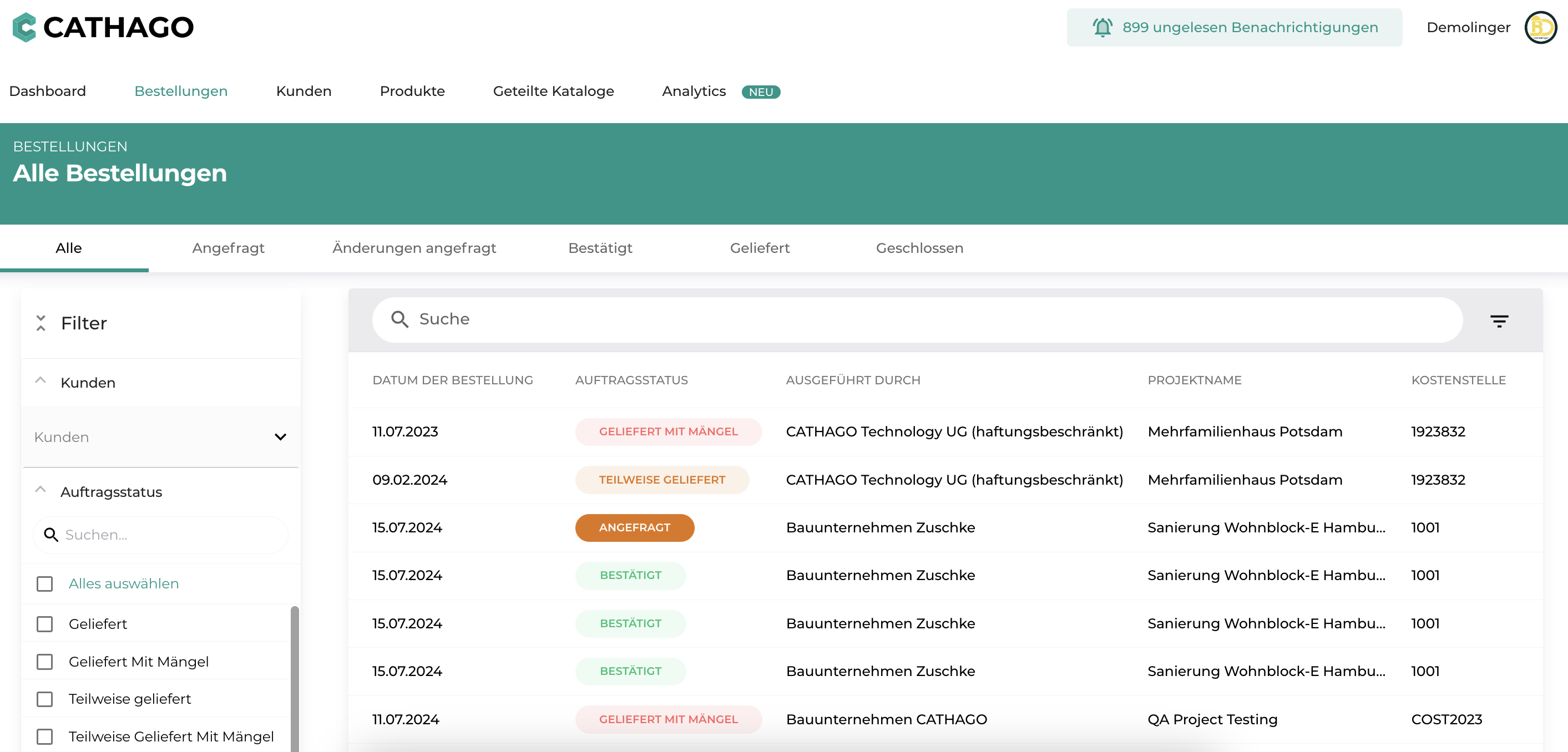Click Bauunternehmen Zuschke in the ANGEFRAGT row
The image size is (1568, 752).
(x=880, y=527)
